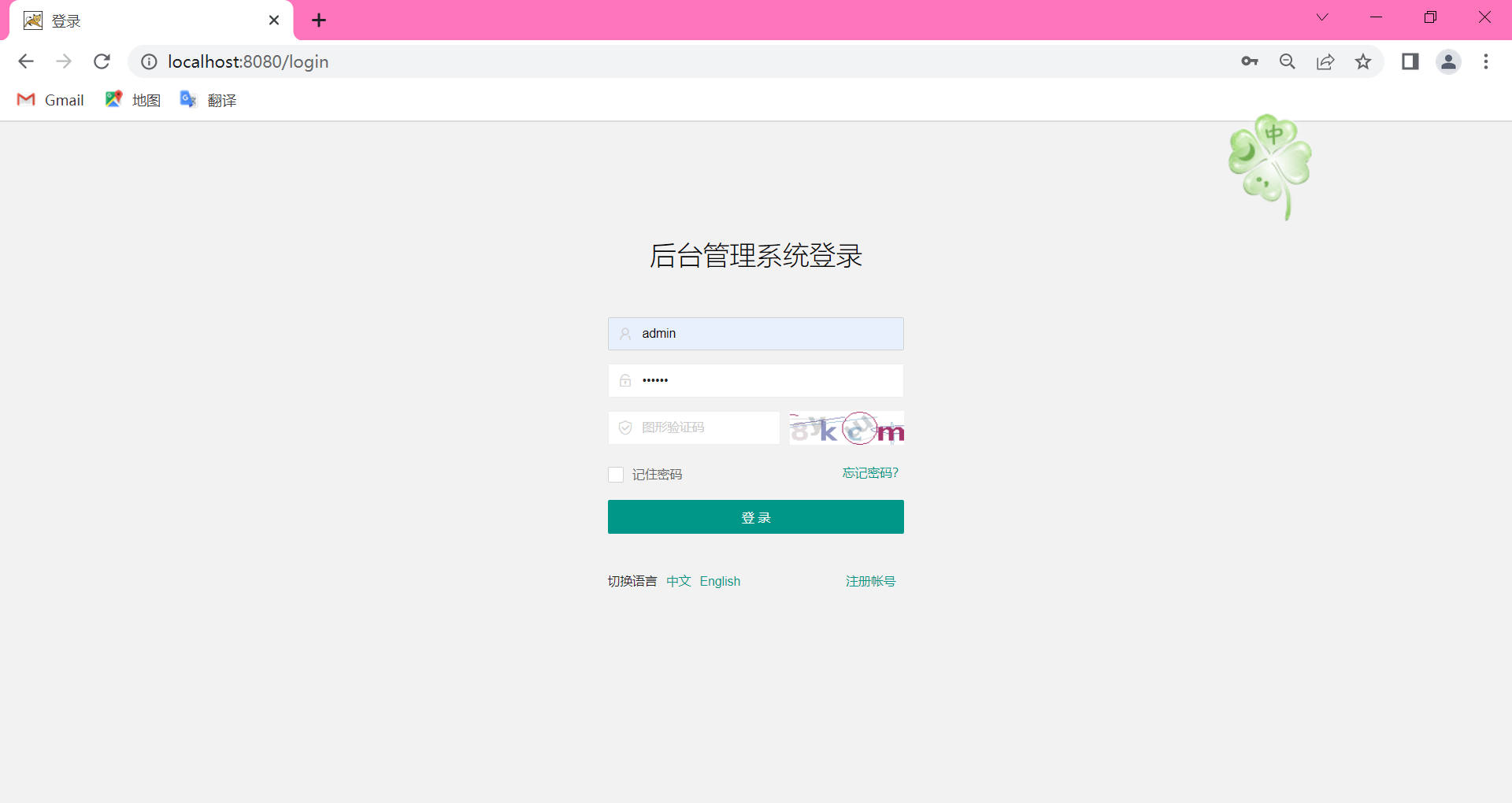
Task: Toggle the browser side panel
Action: (x=1410, y=61)
